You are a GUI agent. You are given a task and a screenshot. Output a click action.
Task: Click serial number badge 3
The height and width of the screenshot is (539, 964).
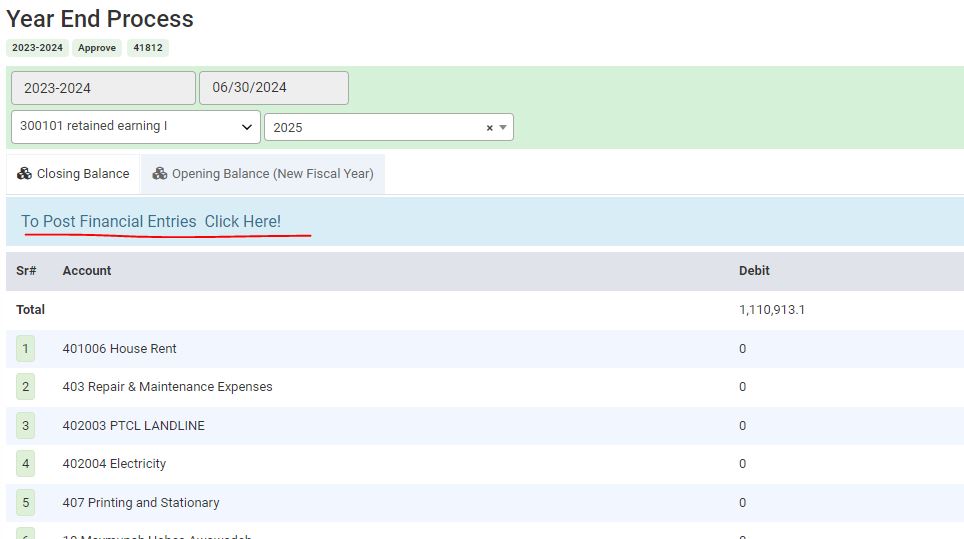(x=26, y=426)
